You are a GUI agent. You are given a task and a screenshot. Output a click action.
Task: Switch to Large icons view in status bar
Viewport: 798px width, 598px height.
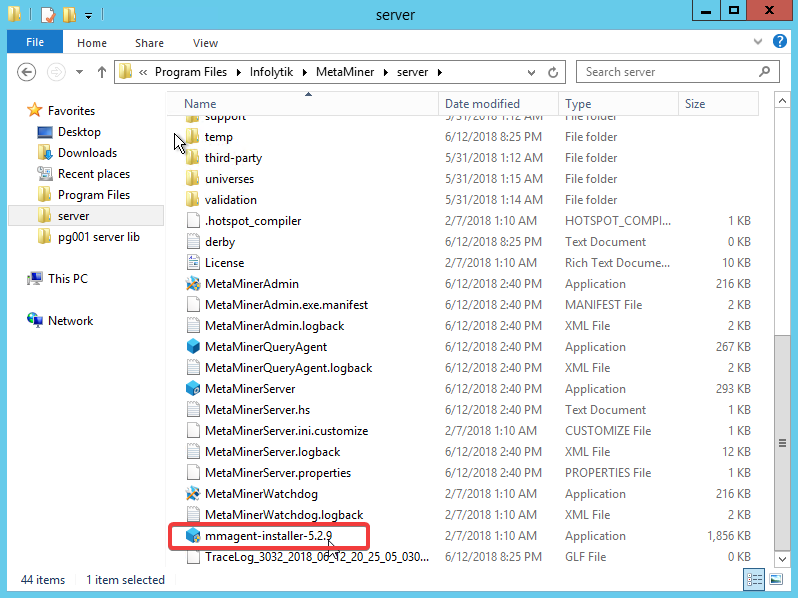(776, 579)
